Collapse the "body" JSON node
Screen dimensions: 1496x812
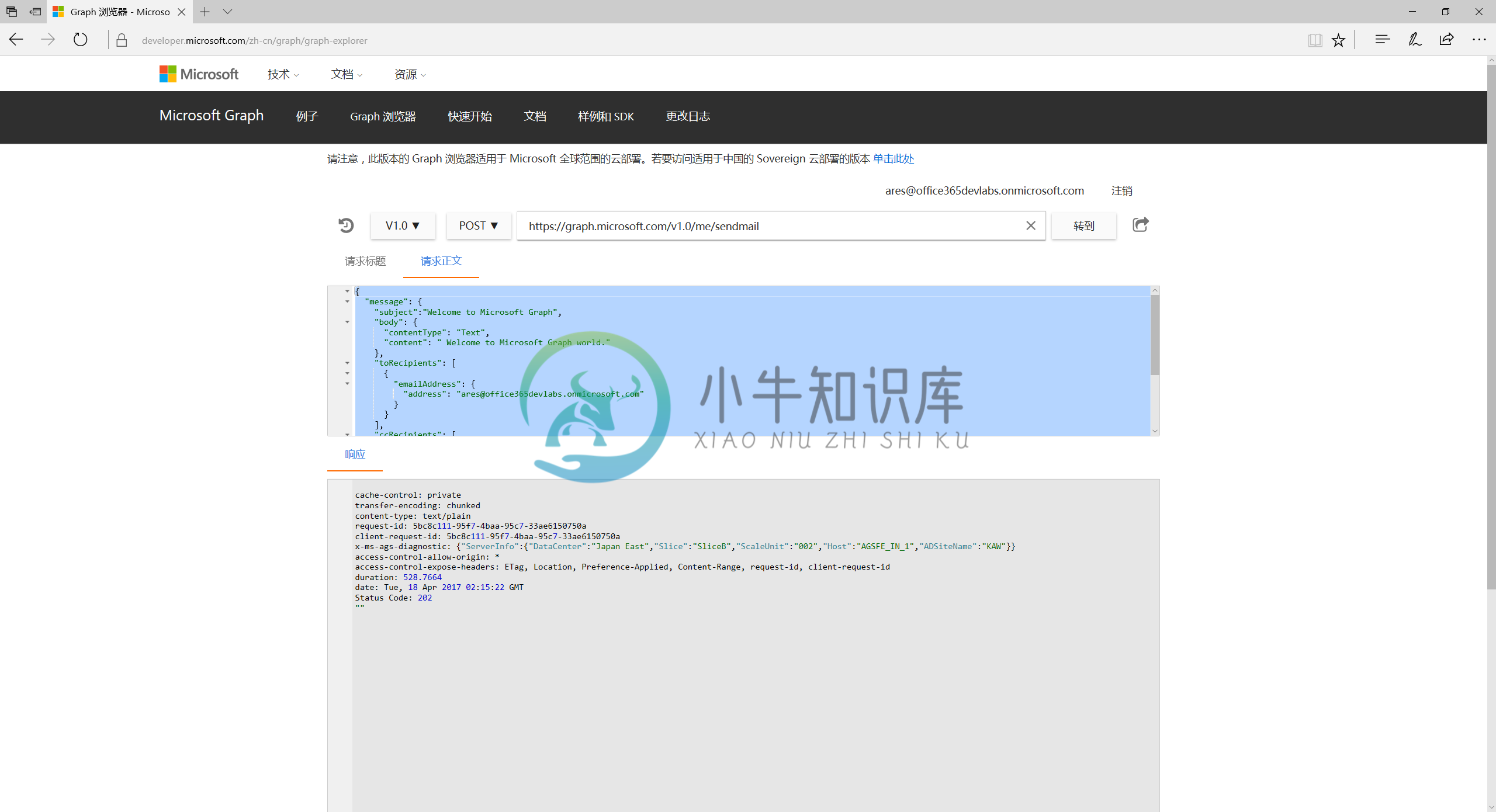(x=347, y=322)
